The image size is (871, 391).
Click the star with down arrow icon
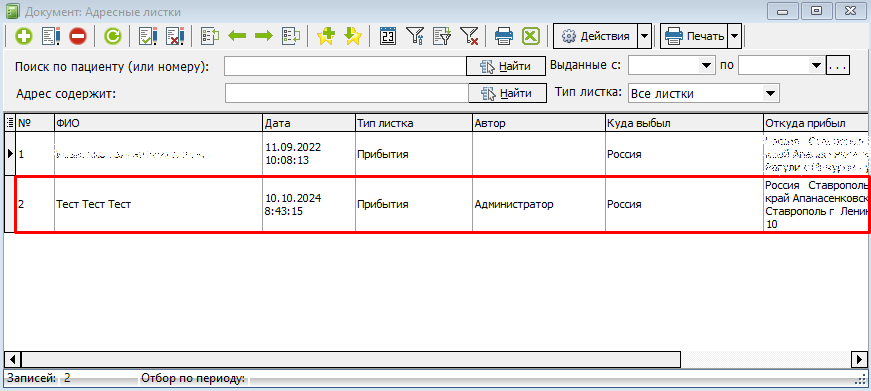353,37
